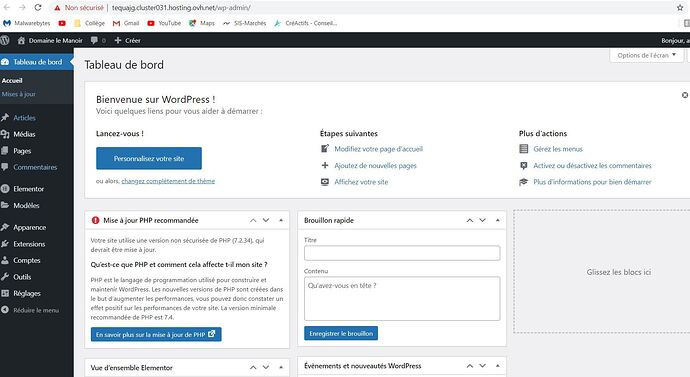Open the WordPress logo menu
Image resolution: width=690 pixels, height=377 pixels.
pos(5,40)
